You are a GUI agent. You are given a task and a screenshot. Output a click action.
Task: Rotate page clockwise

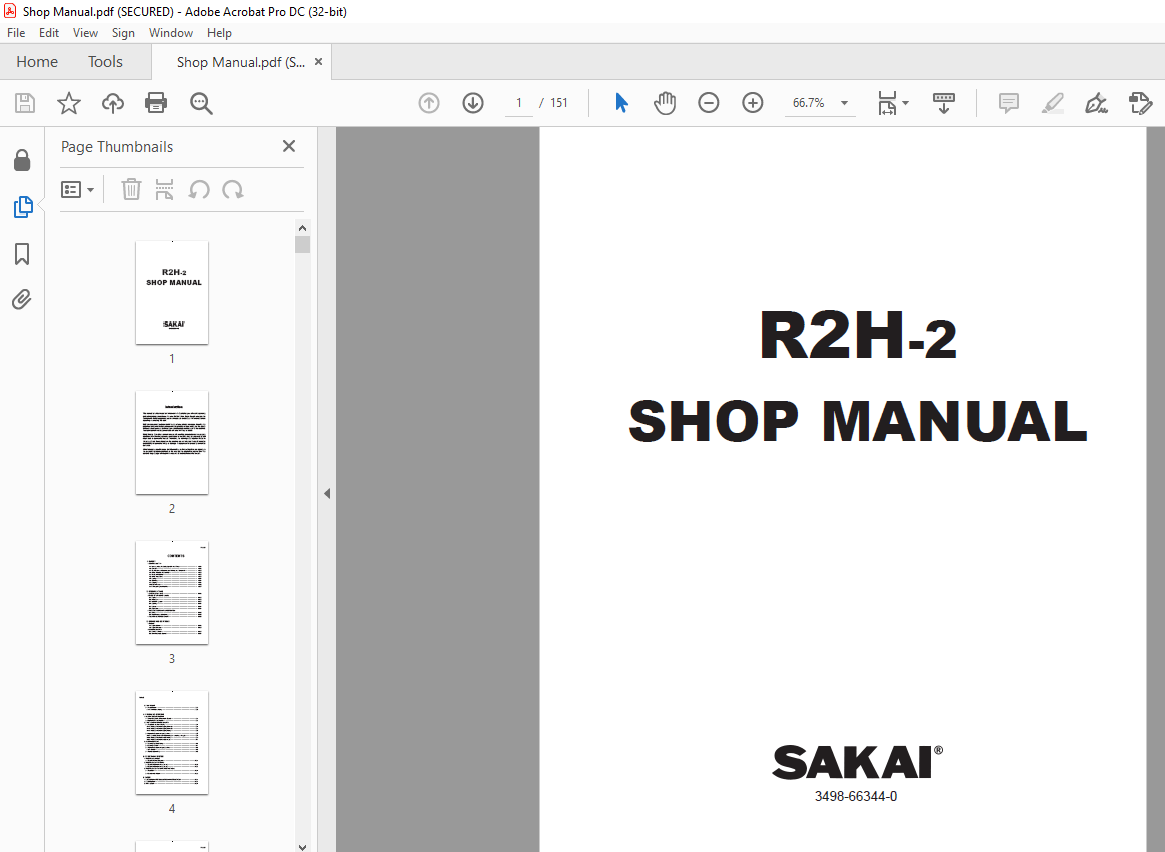pos(233,189)
